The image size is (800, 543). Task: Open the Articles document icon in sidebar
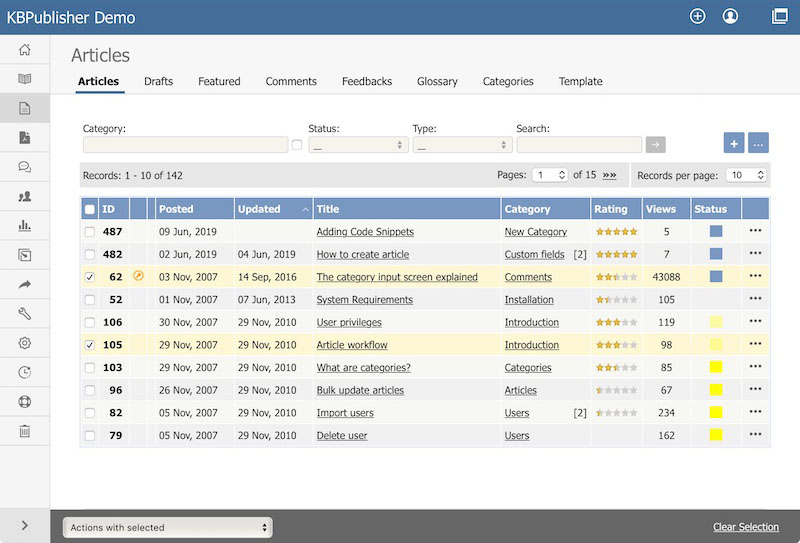[x=24, y=108]
